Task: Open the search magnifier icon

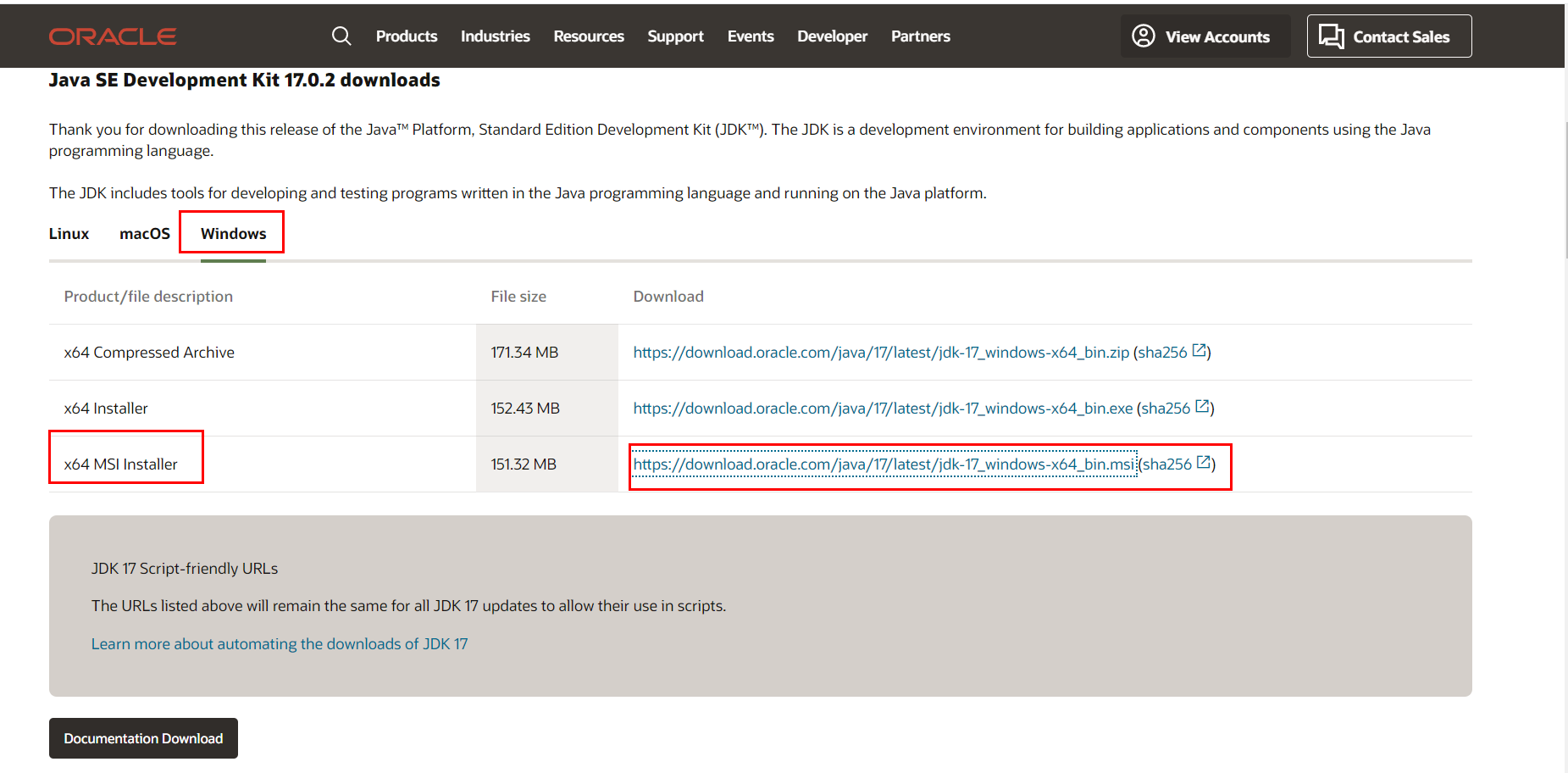Action: pos(341,36)
